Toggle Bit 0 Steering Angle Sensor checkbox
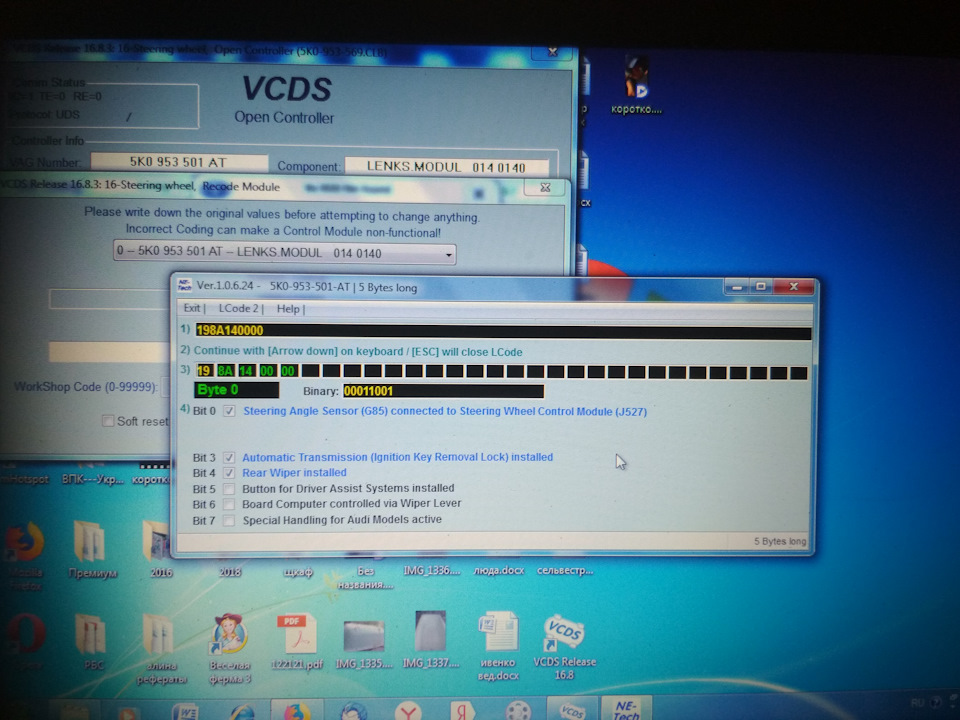This screenshot has height=720, width=960. click(x=229, y=411)
